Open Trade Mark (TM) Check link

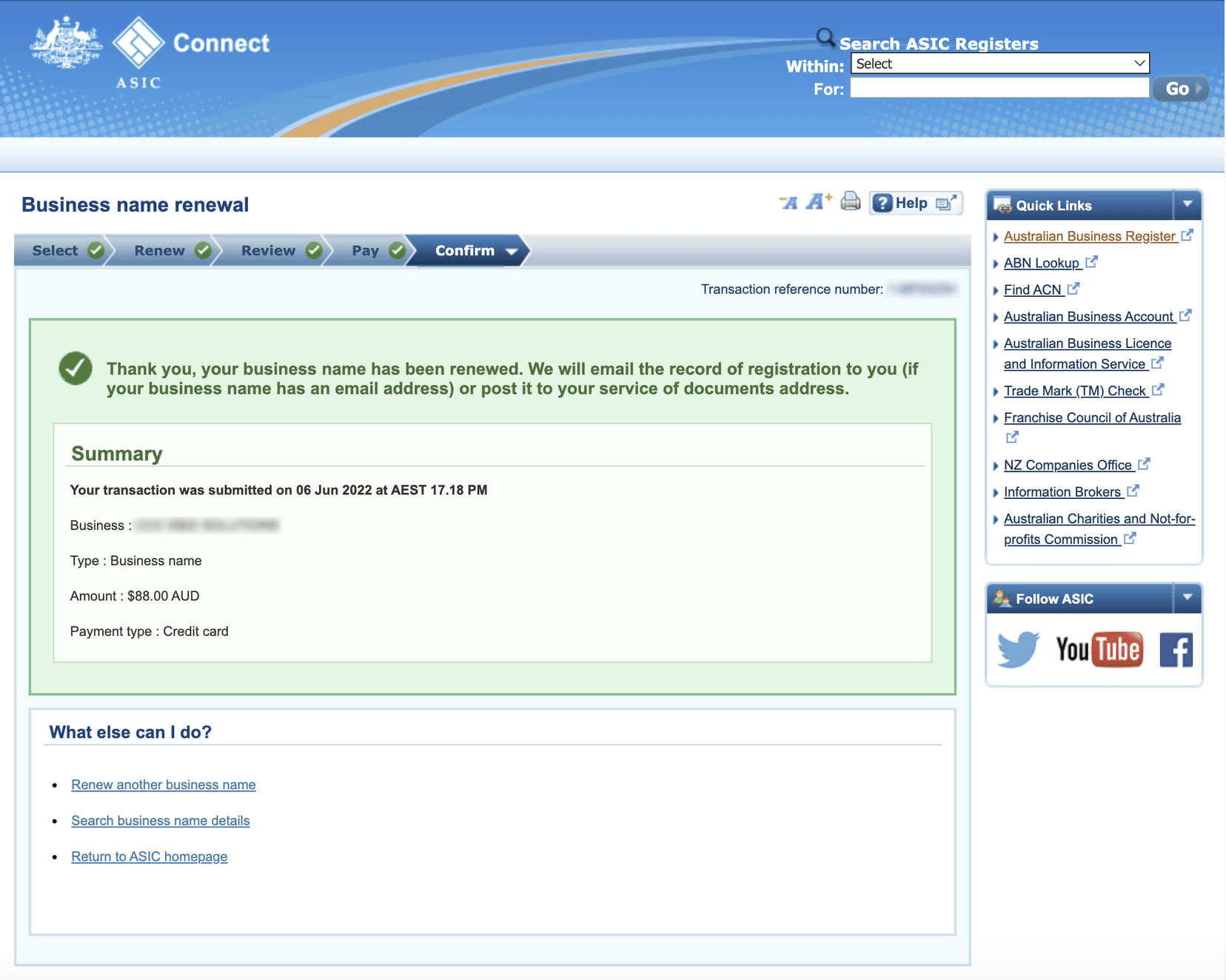pyautogui.click(x=1075, y=391)
